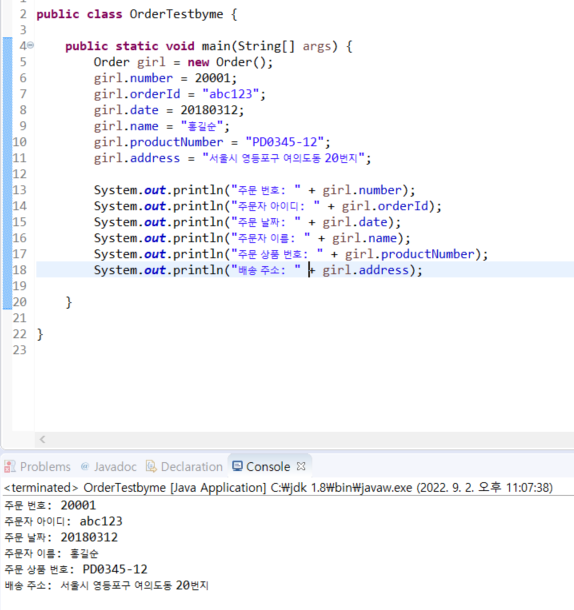Click console output line ending in abc123
This screenshot has height=610, width=574.
(x=63, y=521)
